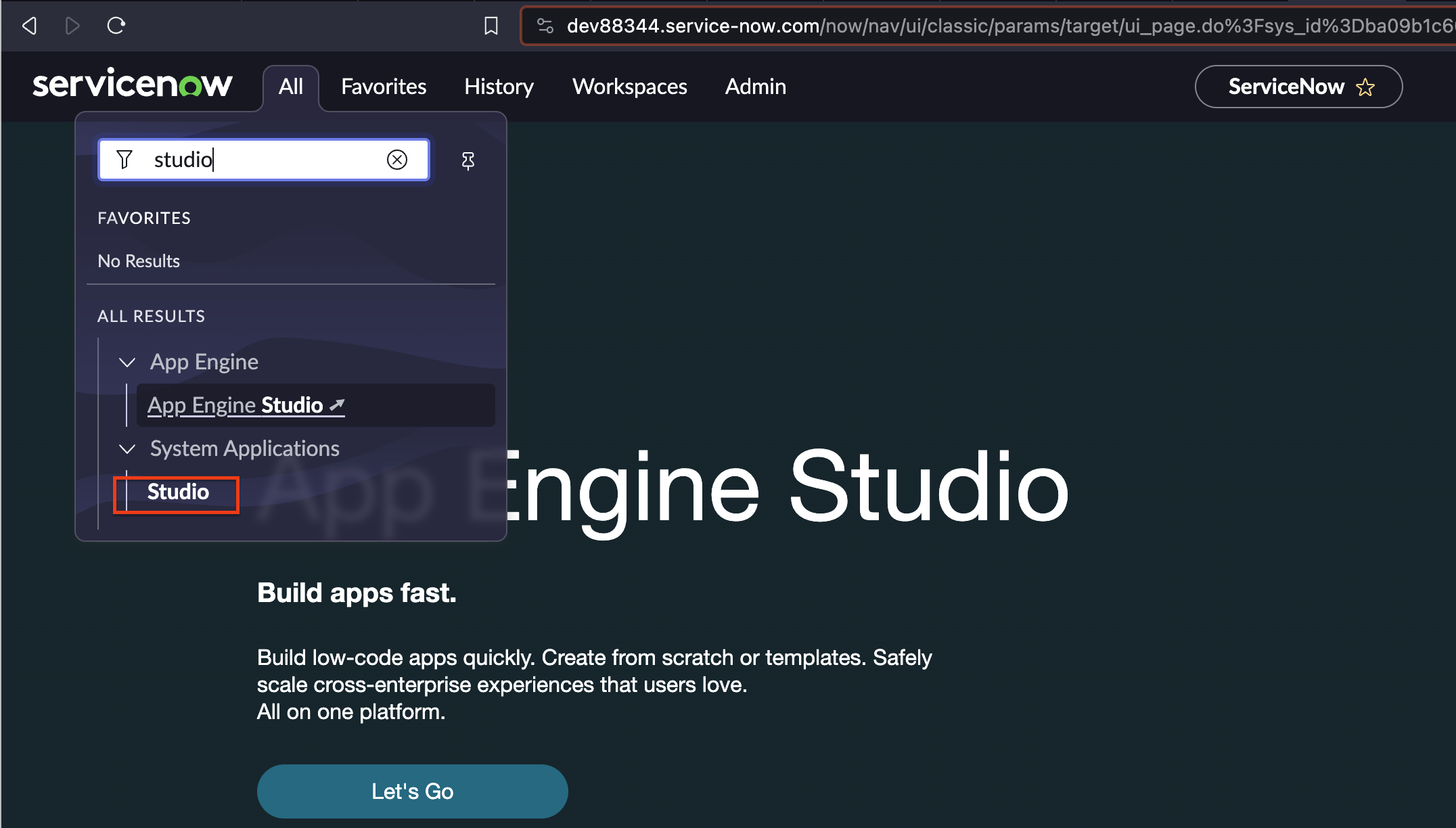The image size is (1456, 828).
Task: Open the All menu tab
Action: pos(291,87)
